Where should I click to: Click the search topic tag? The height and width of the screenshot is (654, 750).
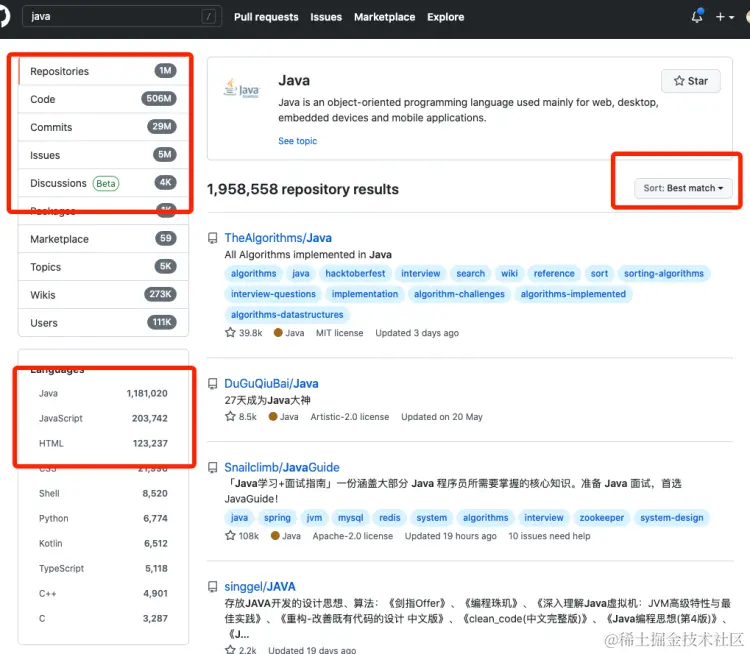pyautogui.click(x=470, y=274)
